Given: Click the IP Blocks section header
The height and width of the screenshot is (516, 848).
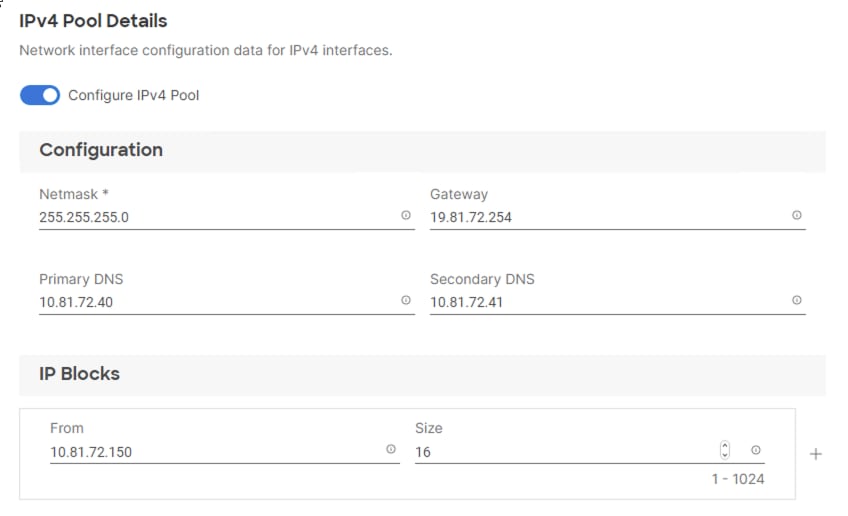Looking at the screenshot, I should [x=79, y=374].
